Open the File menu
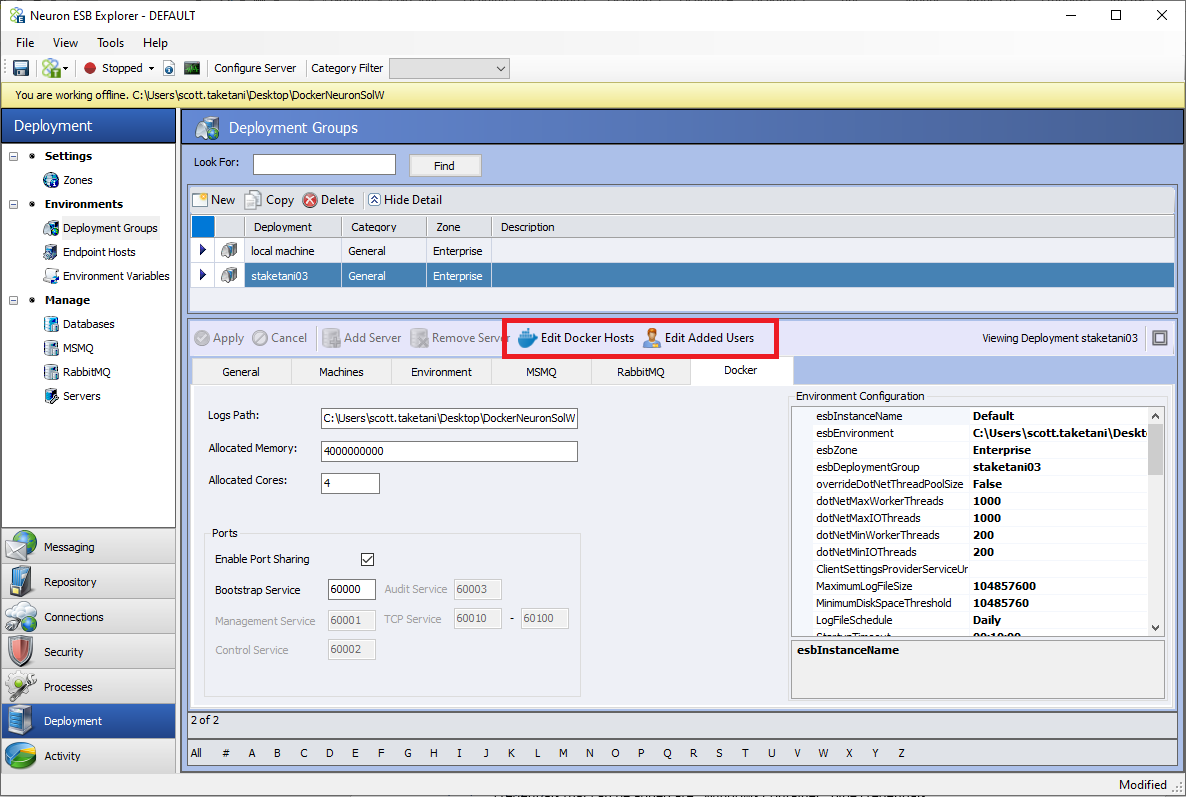Viewport: 1186px width, 797px height. [x=25, y=43]
